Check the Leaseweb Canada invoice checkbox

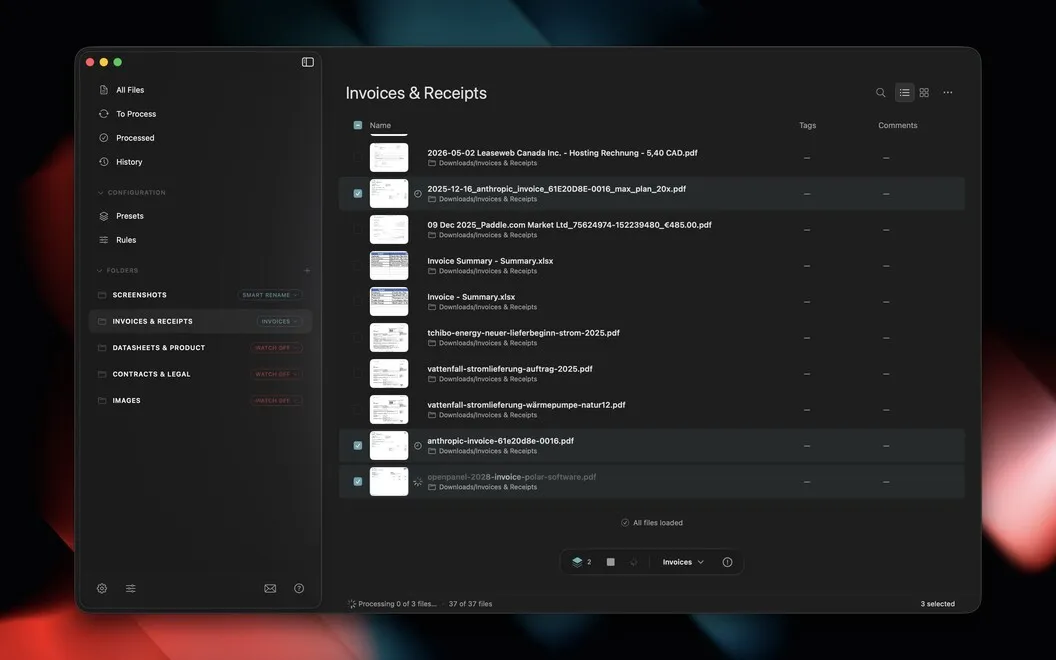coord(358,158)
